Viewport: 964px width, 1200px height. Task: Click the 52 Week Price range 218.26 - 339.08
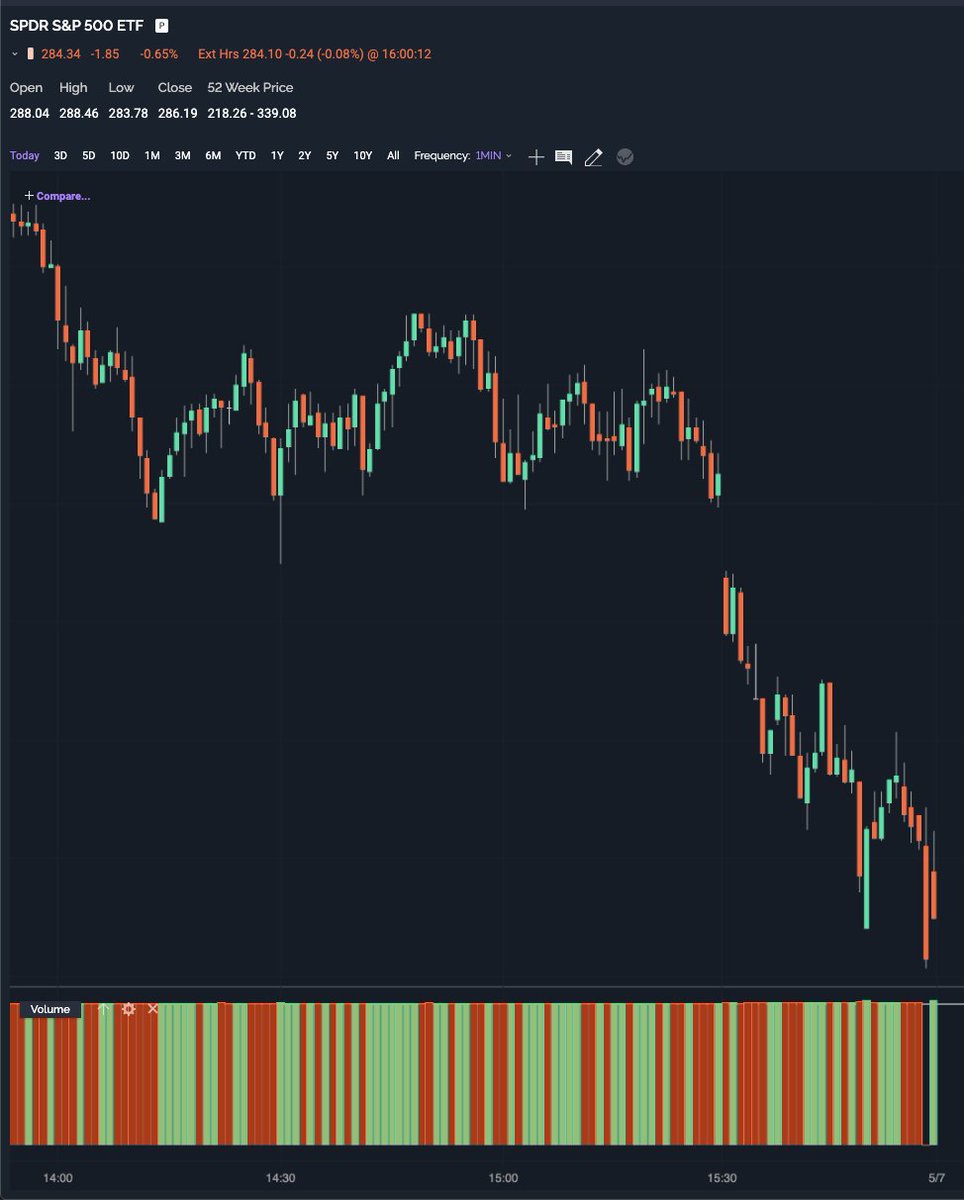[x=252, y=114]
